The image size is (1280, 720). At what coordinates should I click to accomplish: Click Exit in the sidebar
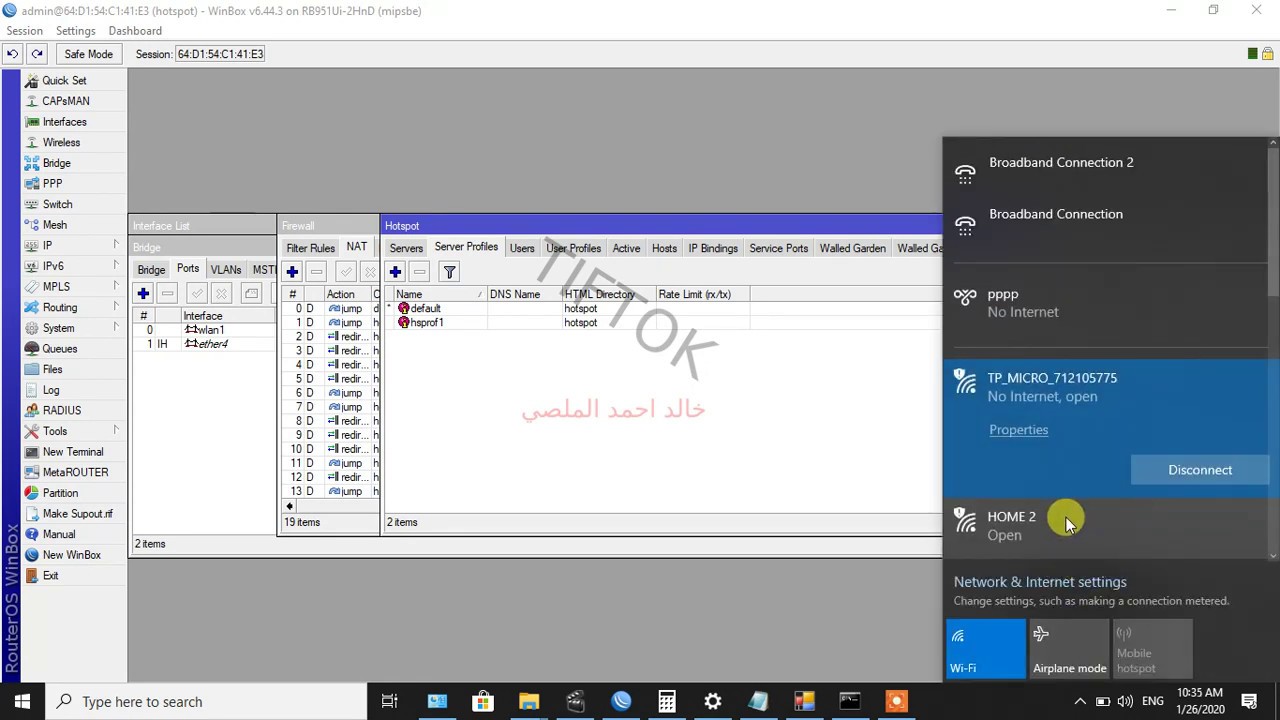click(50, 576)
